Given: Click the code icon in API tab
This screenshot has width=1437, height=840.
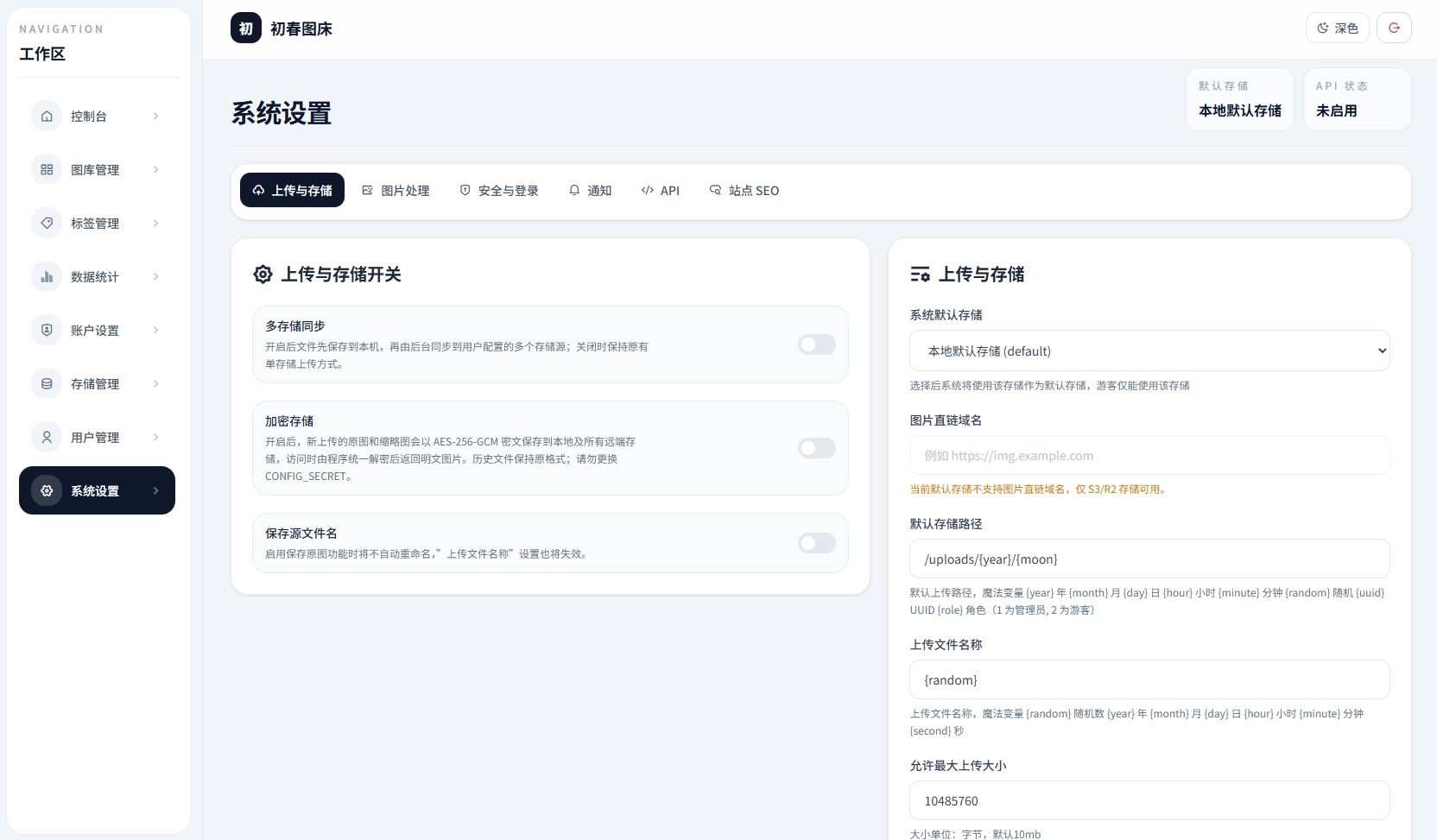Looking at the screenshot, I should (647, 190).
